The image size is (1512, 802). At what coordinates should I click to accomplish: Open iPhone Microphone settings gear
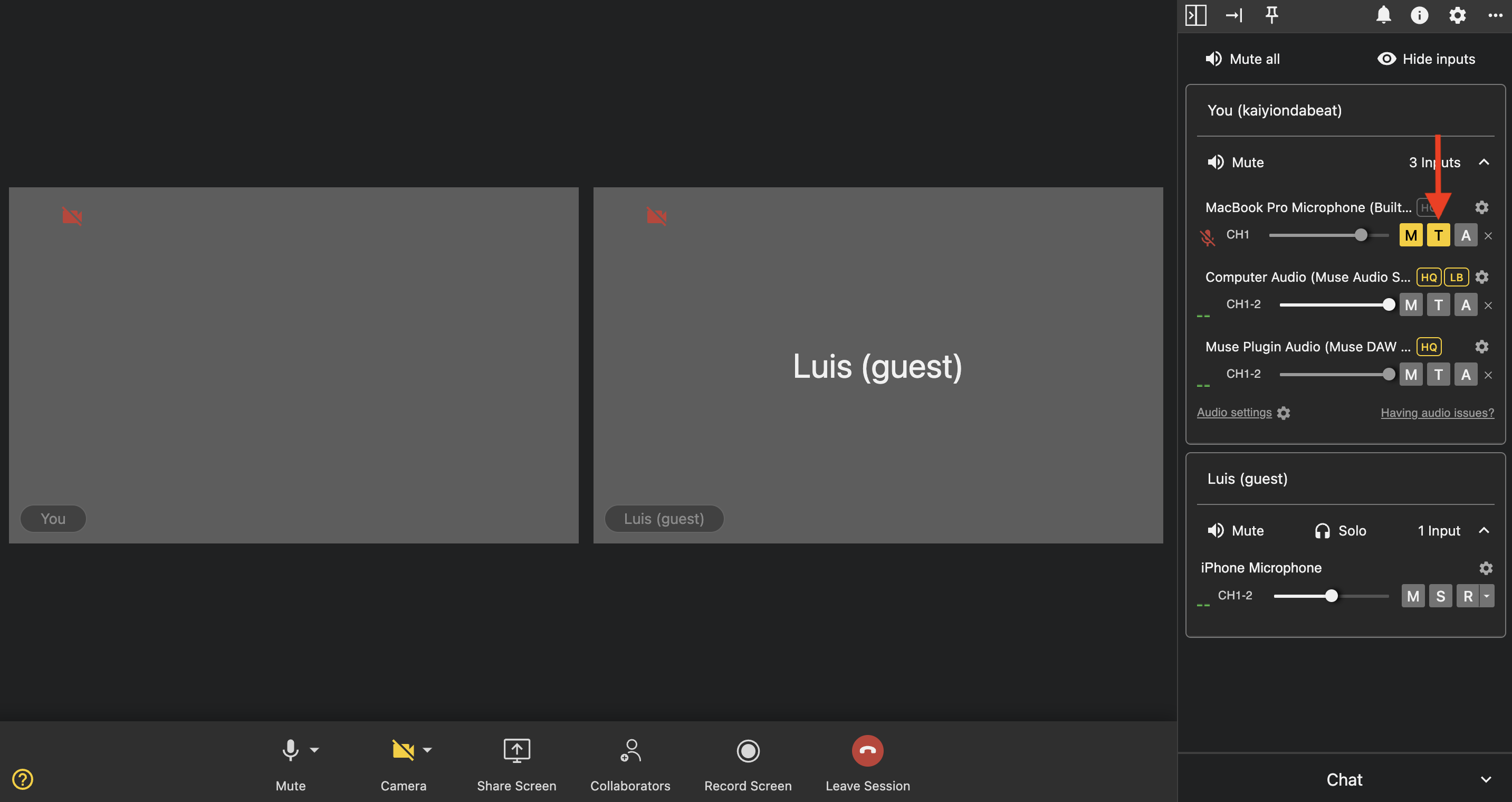[1486, 568]
